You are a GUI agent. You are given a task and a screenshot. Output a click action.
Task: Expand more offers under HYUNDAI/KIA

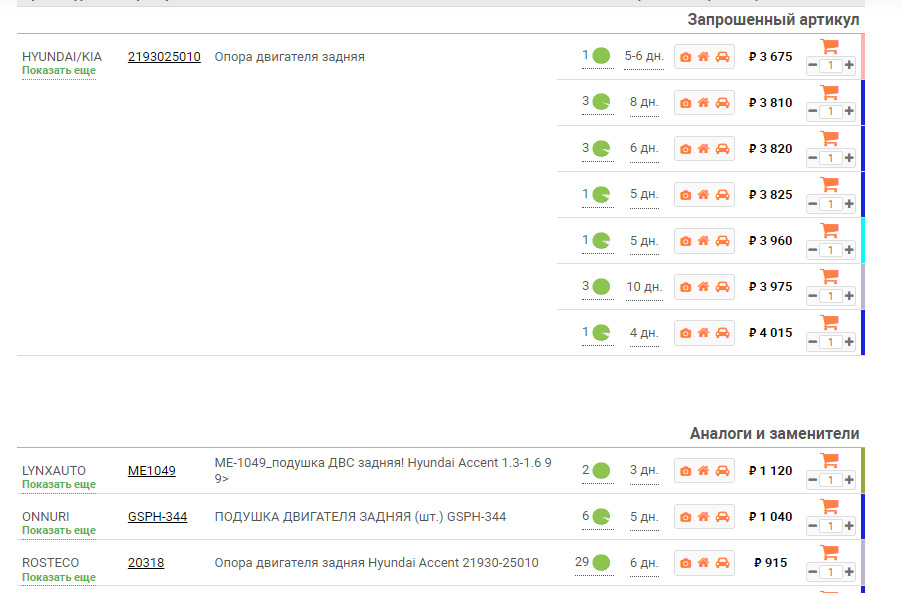[x=59, y=71]
